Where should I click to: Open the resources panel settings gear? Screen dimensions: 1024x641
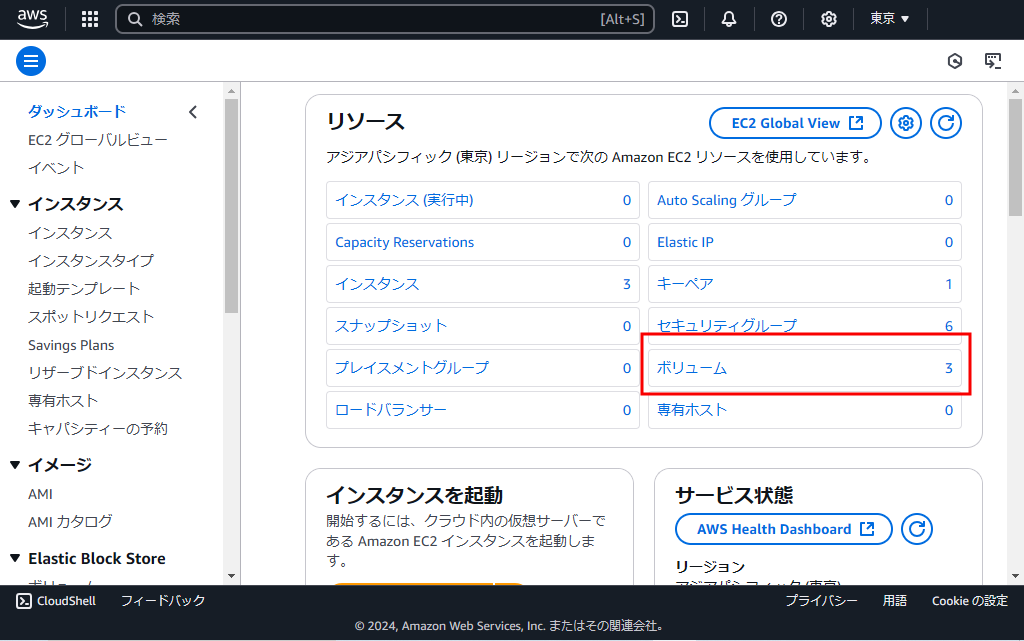coord(906,123)
